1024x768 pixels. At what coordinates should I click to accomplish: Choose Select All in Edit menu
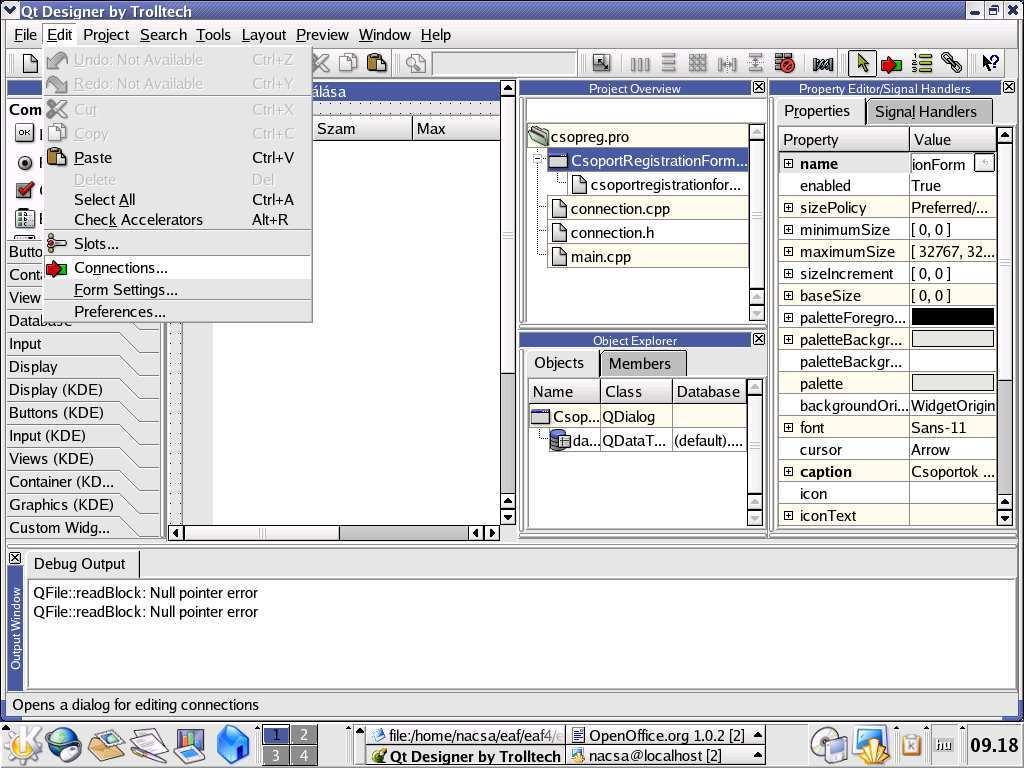[x=178, y=199]
